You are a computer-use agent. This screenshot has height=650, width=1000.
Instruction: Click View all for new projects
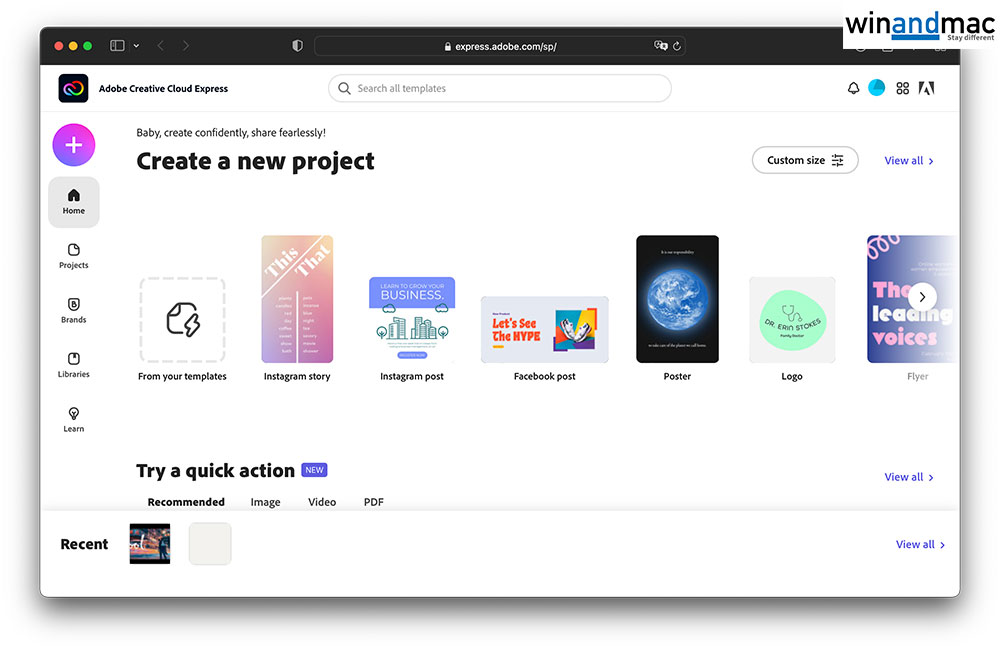point(909,161)
